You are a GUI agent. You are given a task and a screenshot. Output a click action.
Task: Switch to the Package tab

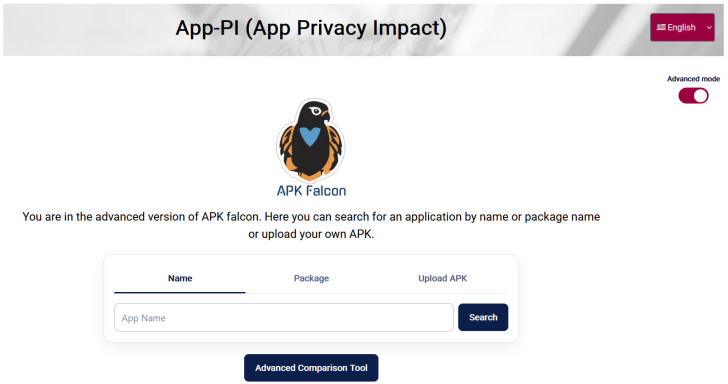[x=311, y=279]
